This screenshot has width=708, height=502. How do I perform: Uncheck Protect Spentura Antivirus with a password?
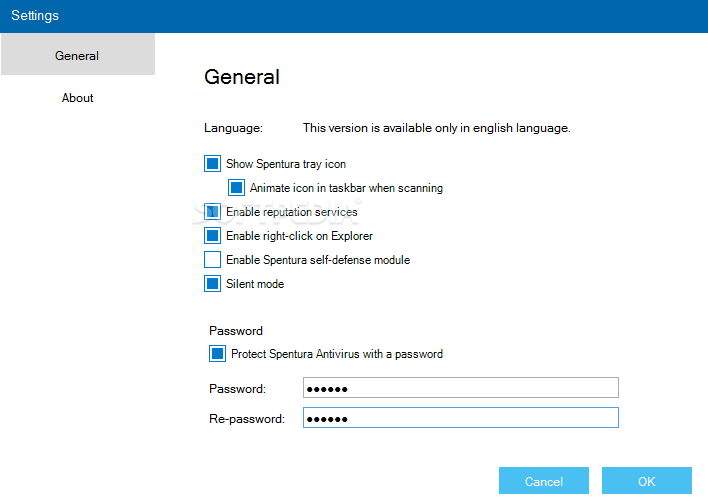coord(217,353)
